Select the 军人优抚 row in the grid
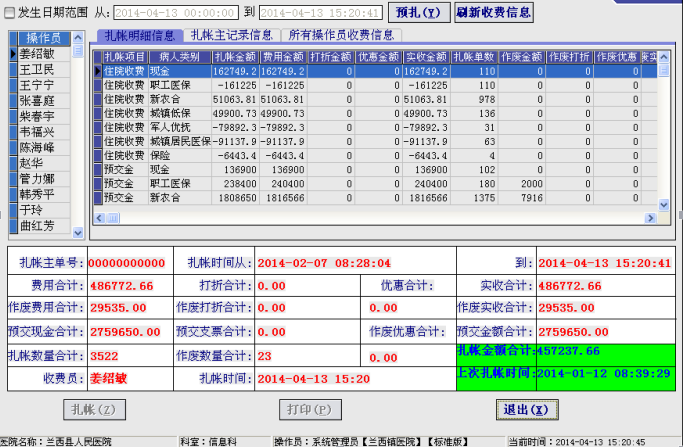 point(179,128)
